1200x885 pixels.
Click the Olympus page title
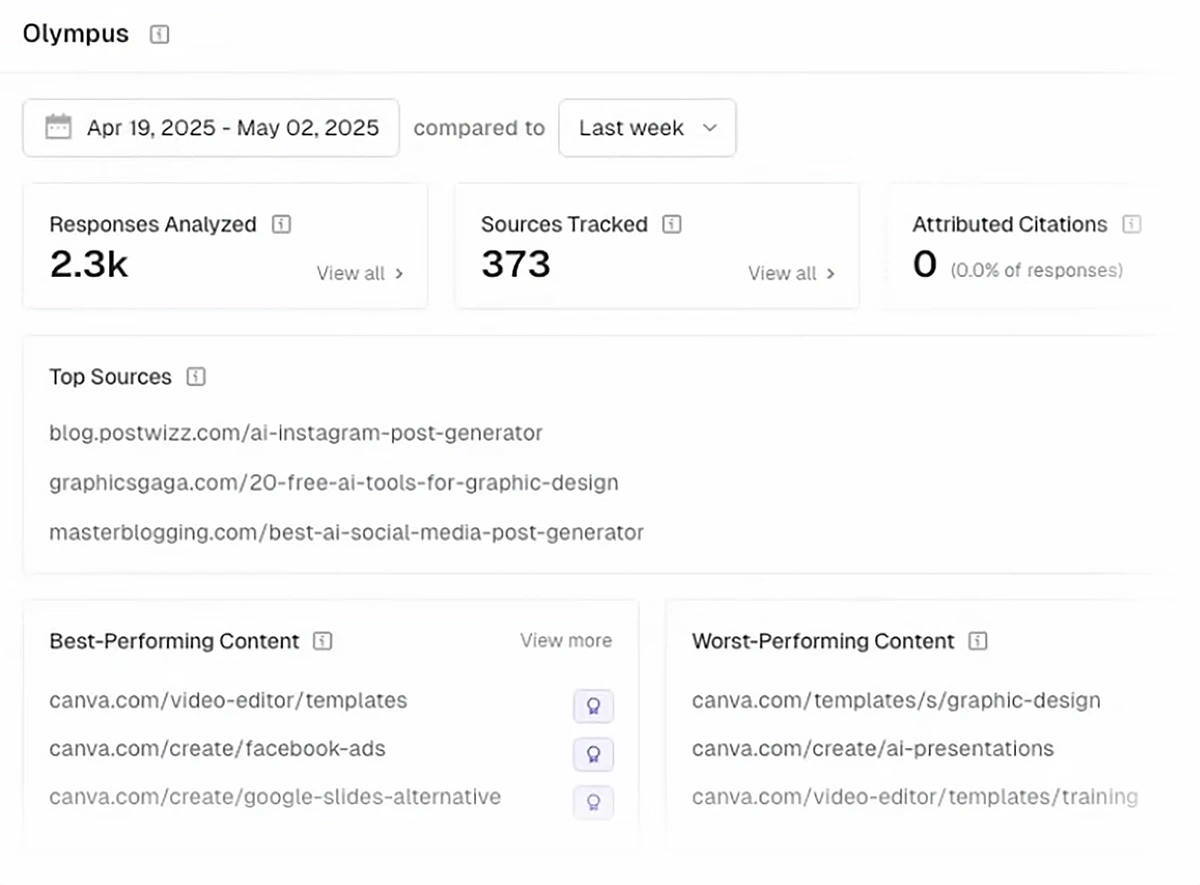tap(76, 33)
